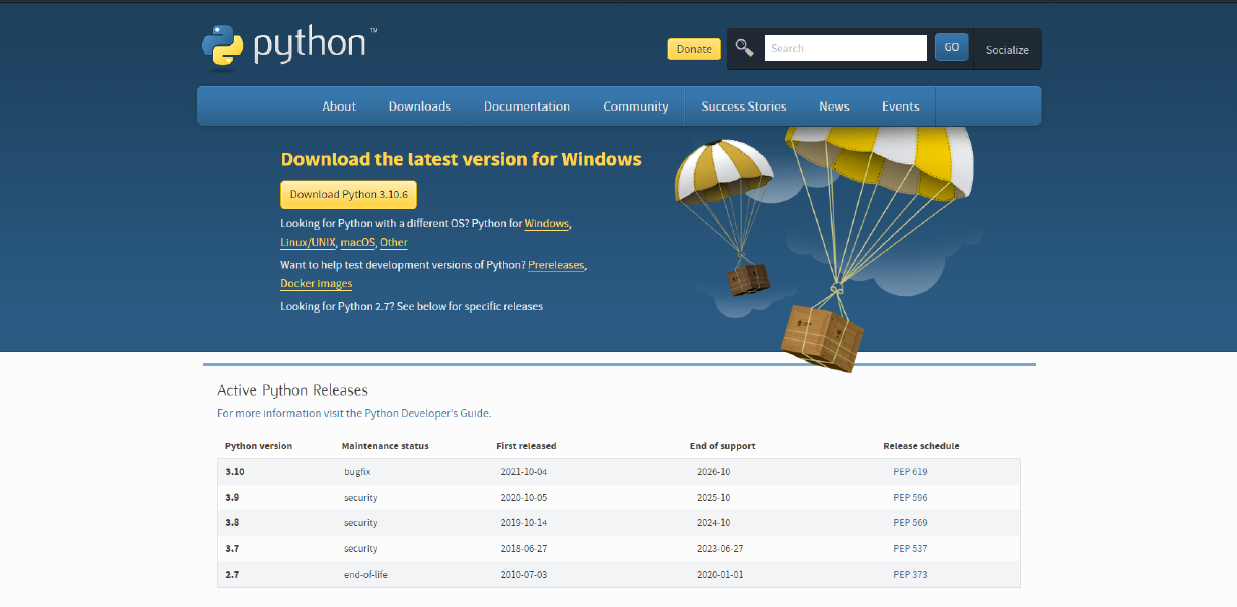Click the End of support column header
The image size is (1237, 607).
pos(722,446)
